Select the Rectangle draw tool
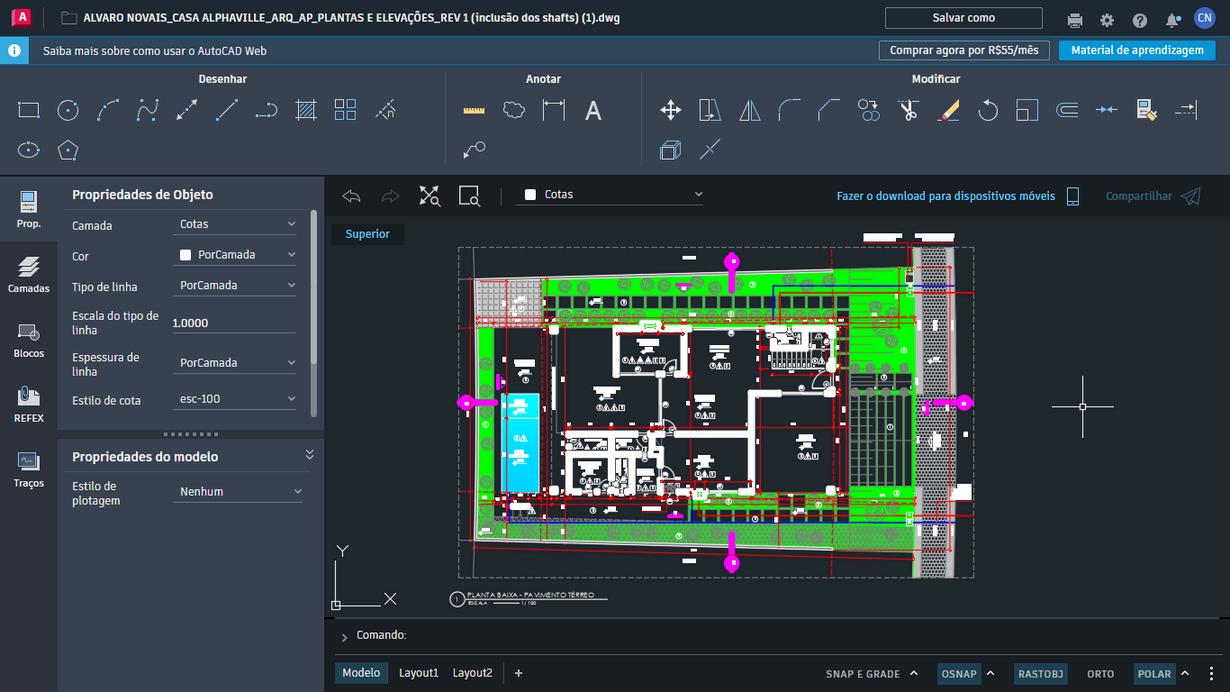The width and height of the screenshot is (1230, 692). coord(29,111)
